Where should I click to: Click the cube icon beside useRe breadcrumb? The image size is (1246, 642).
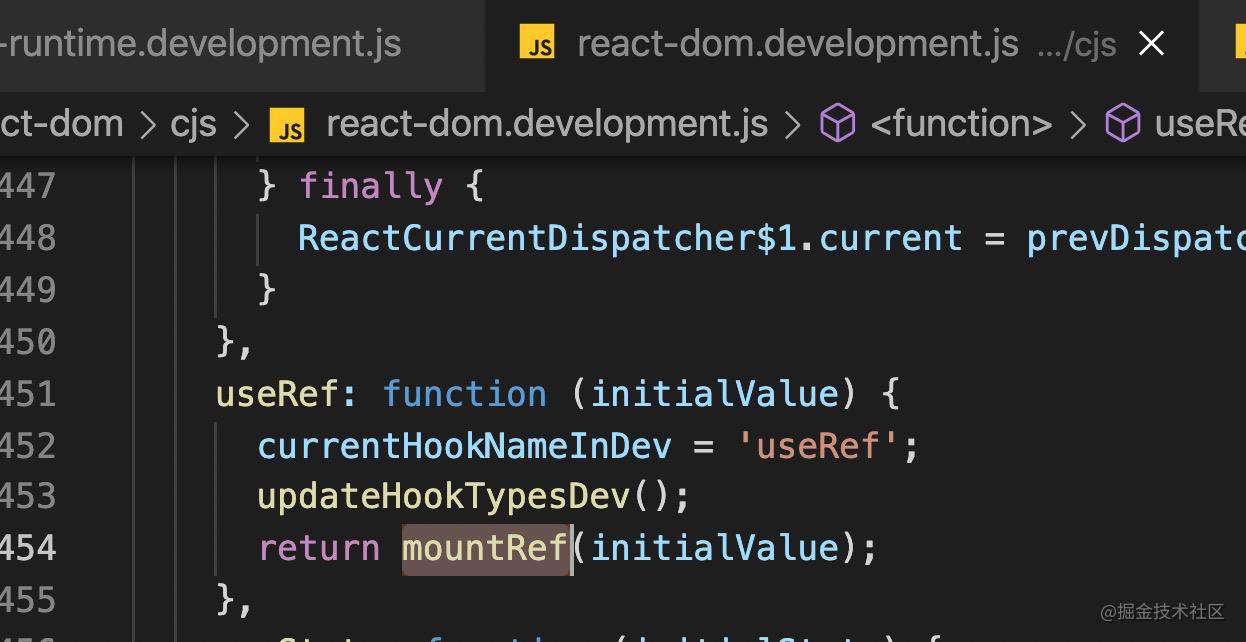coord(1123,124)
